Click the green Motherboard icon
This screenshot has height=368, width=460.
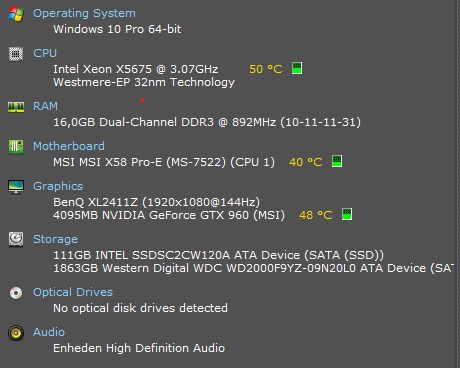(x=16, y=147)
